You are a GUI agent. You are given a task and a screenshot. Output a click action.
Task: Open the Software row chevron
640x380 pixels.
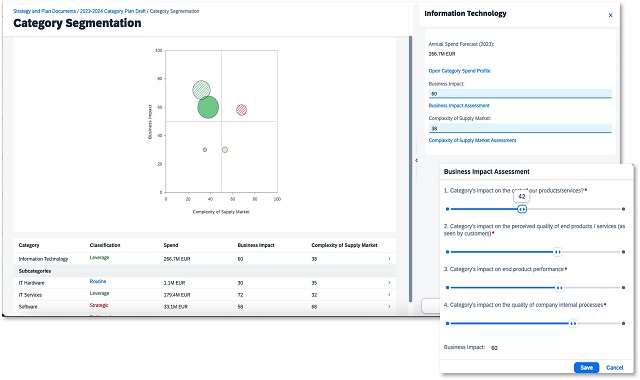[x=389, y=306]
